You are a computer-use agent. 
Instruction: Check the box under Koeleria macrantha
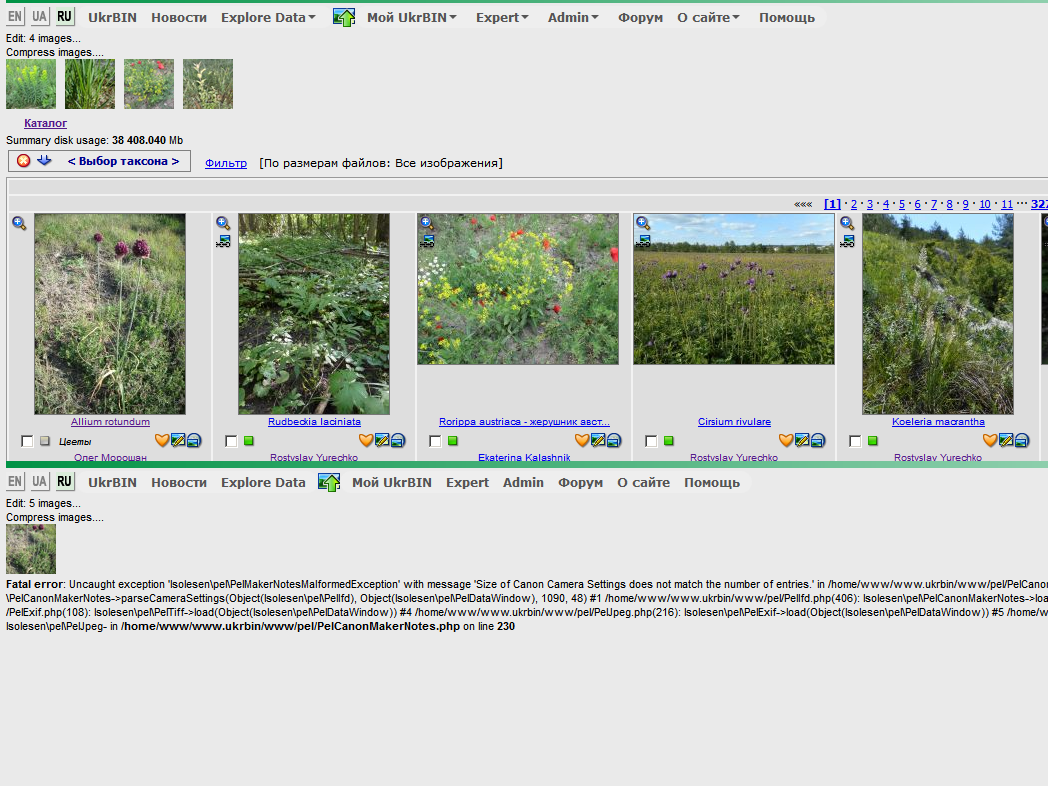click(x=855, y=441)
